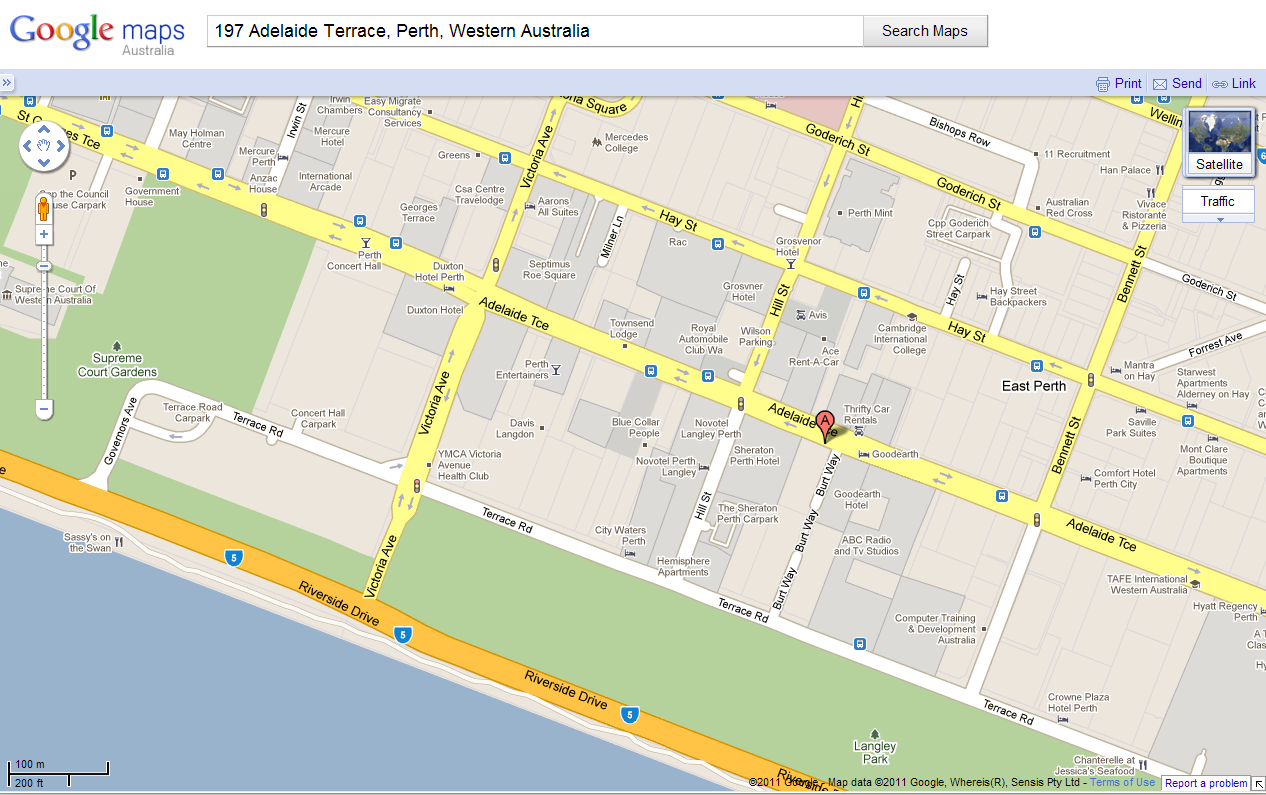Click the ABC Radio and Tv Studios label
This screenshot has width=1266, height=795.
[x=866, y=545]
